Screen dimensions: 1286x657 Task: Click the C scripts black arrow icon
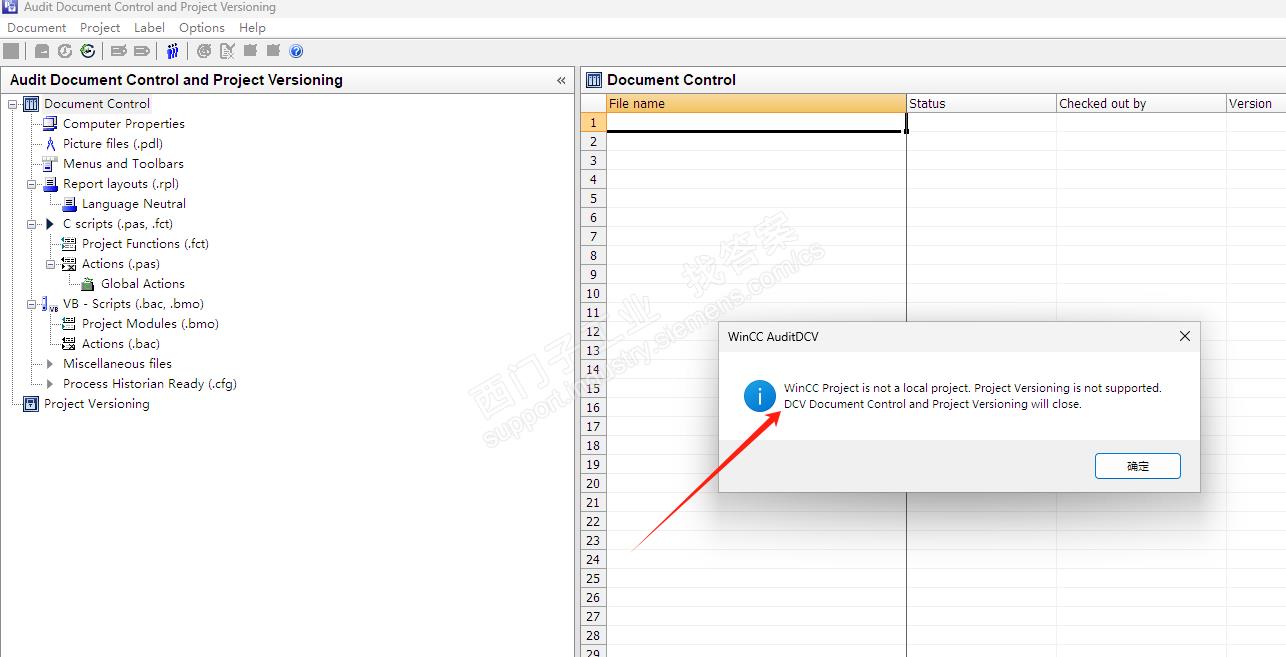point(51,224)
